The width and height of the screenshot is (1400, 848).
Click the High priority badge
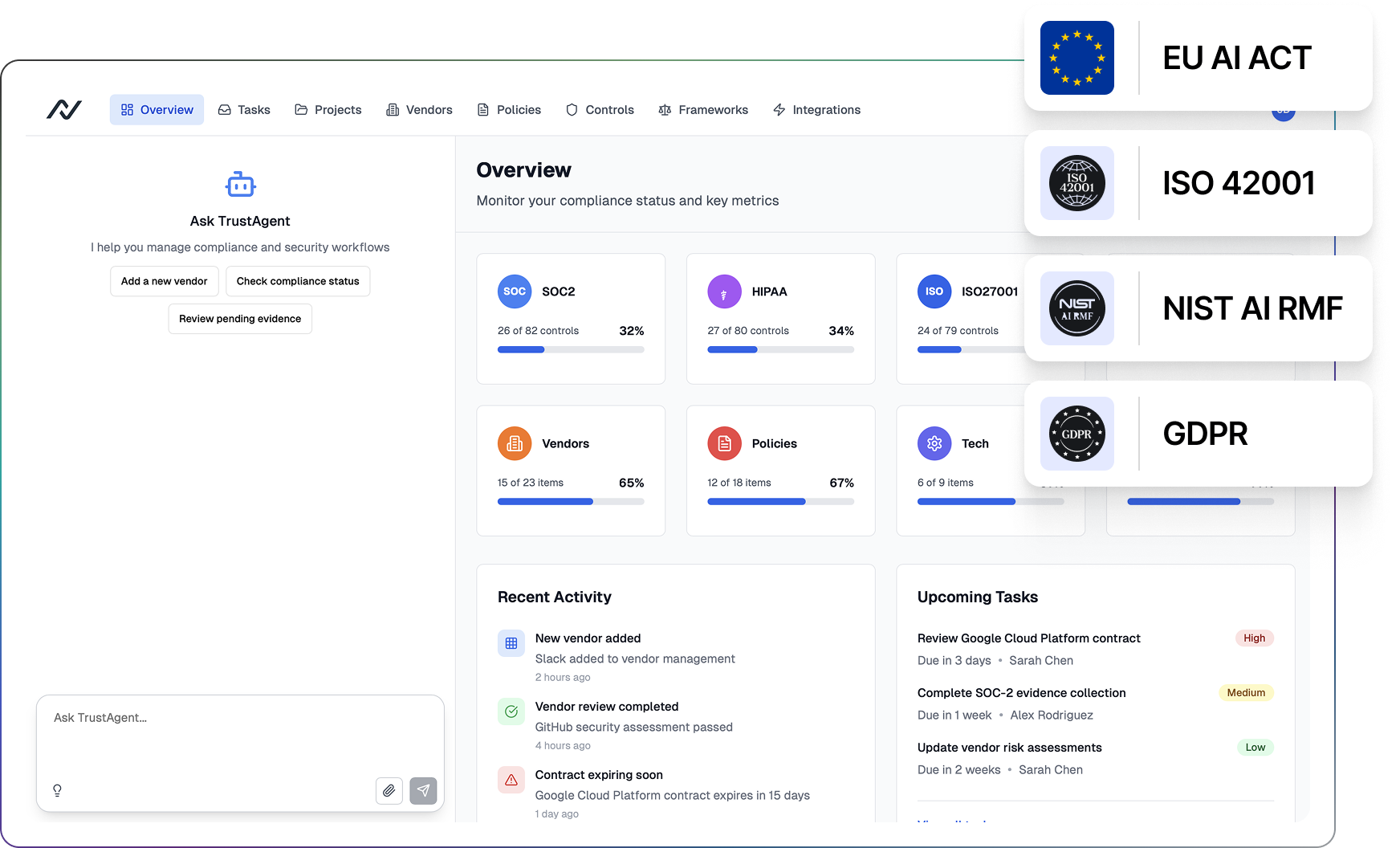[x=1254, y=638]
